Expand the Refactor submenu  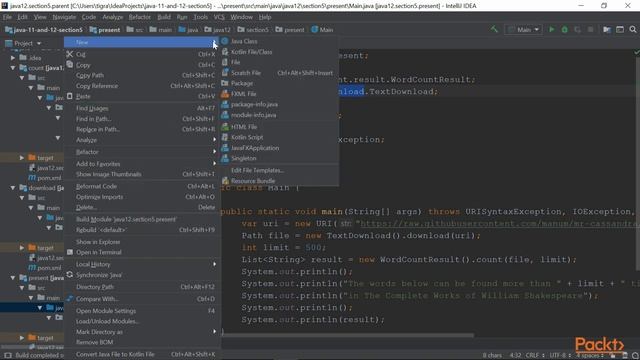[142, 152]
